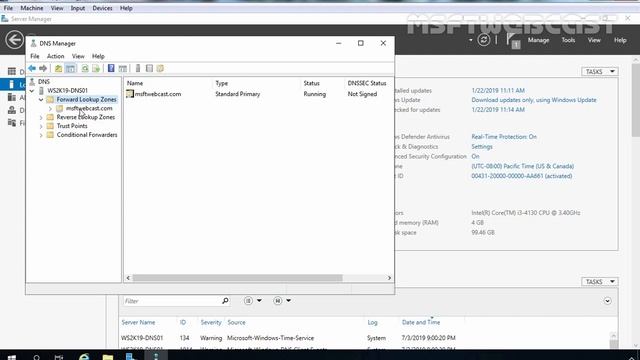Open the Server Manager Manage menu

[538, 40]
